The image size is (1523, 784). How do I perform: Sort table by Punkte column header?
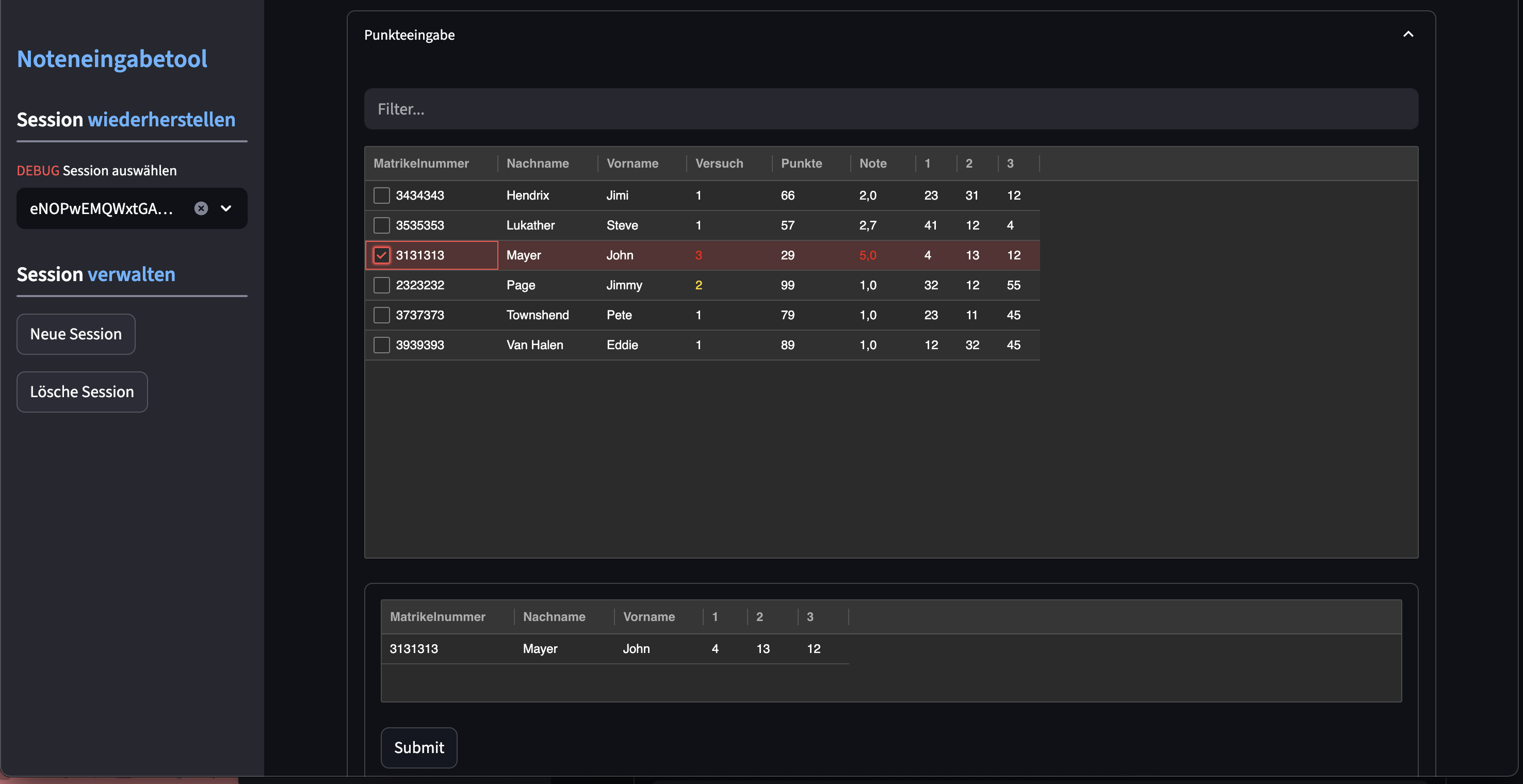point(801,163)
